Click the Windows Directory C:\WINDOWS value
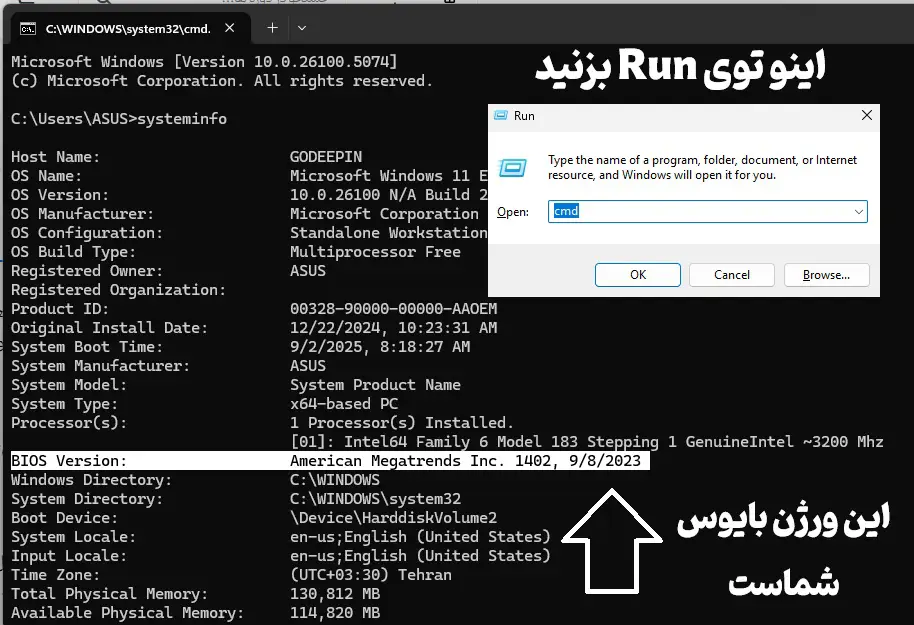The width and height of the screenshot is (914, 625). (335, 480)
